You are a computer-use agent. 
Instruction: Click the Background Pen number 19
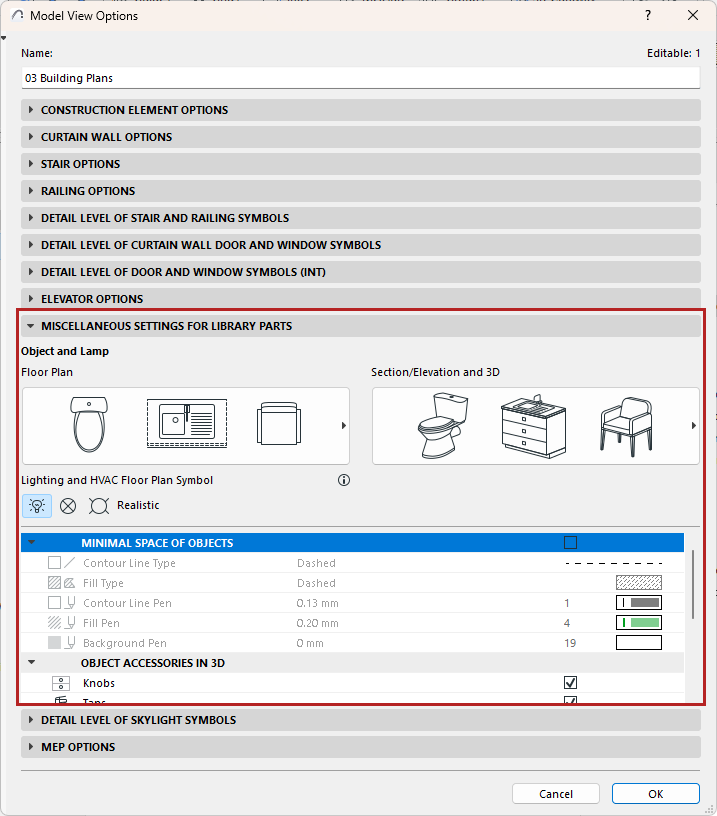coord(570,643)
